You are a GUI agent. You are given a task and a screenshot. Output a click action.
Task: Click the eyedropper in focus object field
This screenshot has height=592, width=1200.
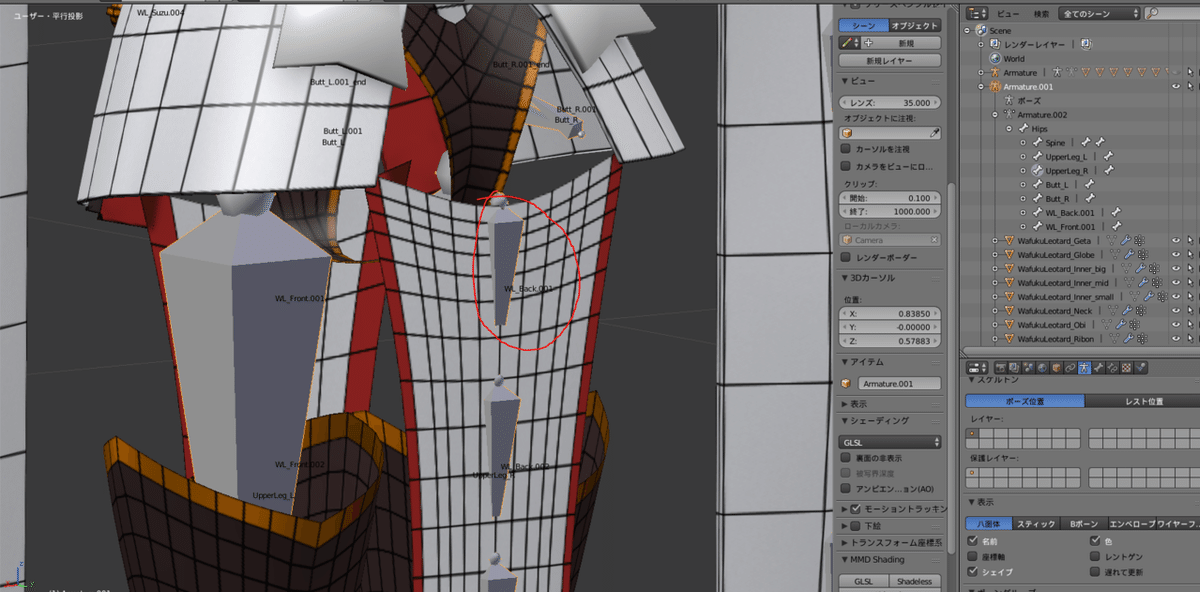935,132
